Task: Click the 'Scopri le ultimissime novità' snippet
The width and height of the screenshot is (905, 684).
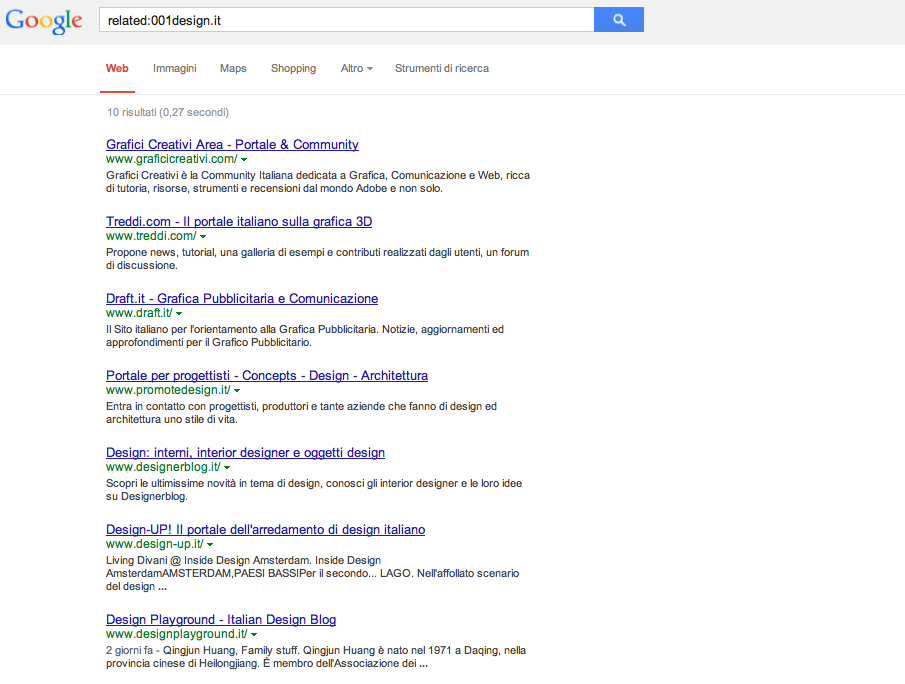Action: 314,489
